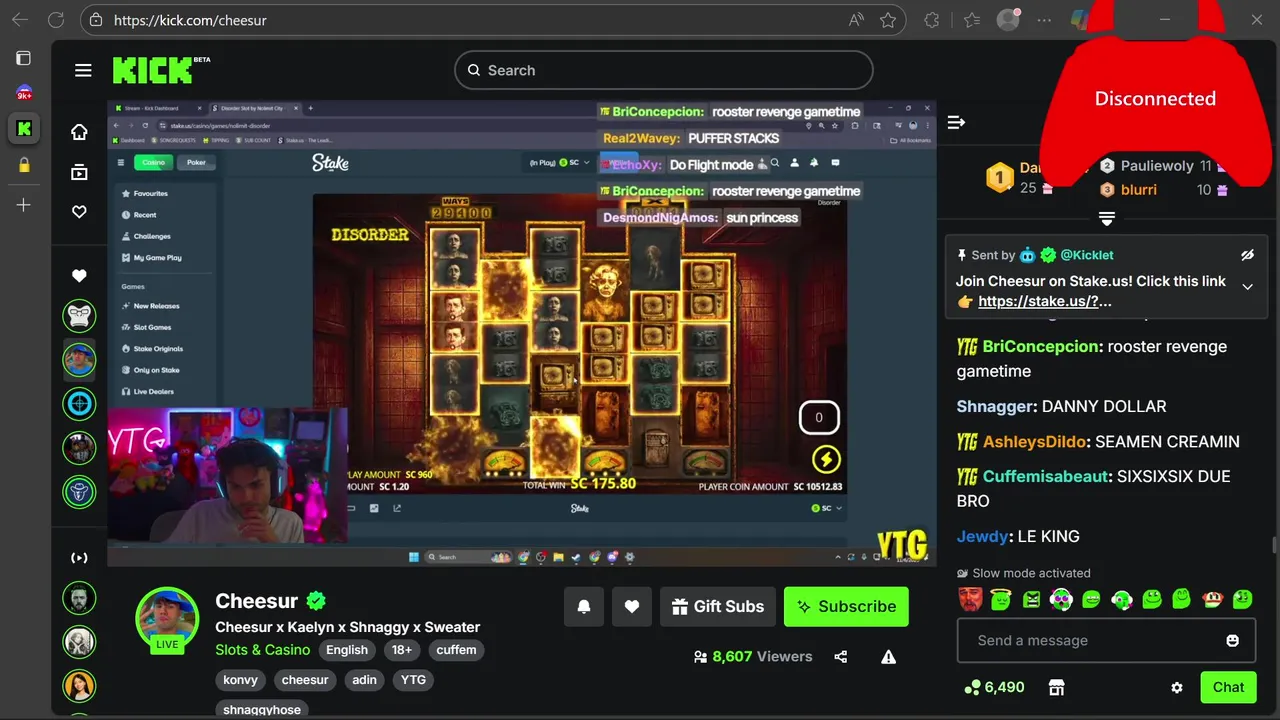Go to Kick home via house icon
The height and width of the screenshot is (720, 1280).
point(79,132)
